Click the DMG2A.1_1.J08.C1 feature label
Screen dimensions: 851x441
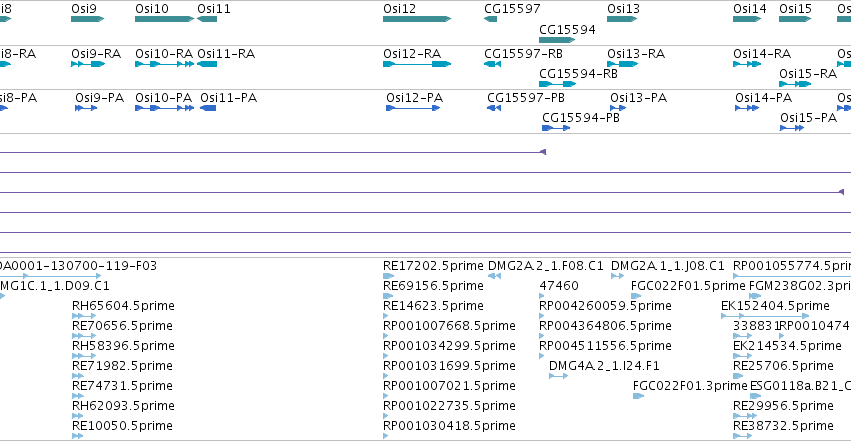(668, 266)
